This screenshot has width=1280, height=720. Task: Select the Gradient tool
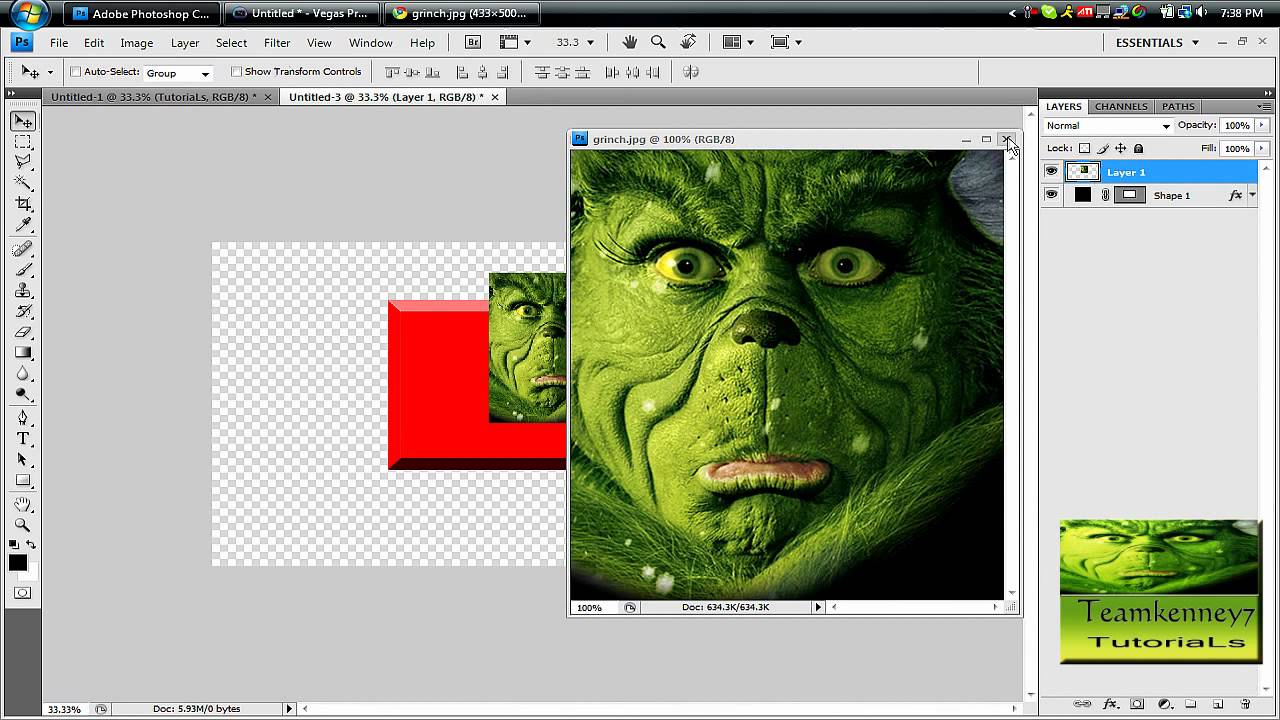[23, 352]
